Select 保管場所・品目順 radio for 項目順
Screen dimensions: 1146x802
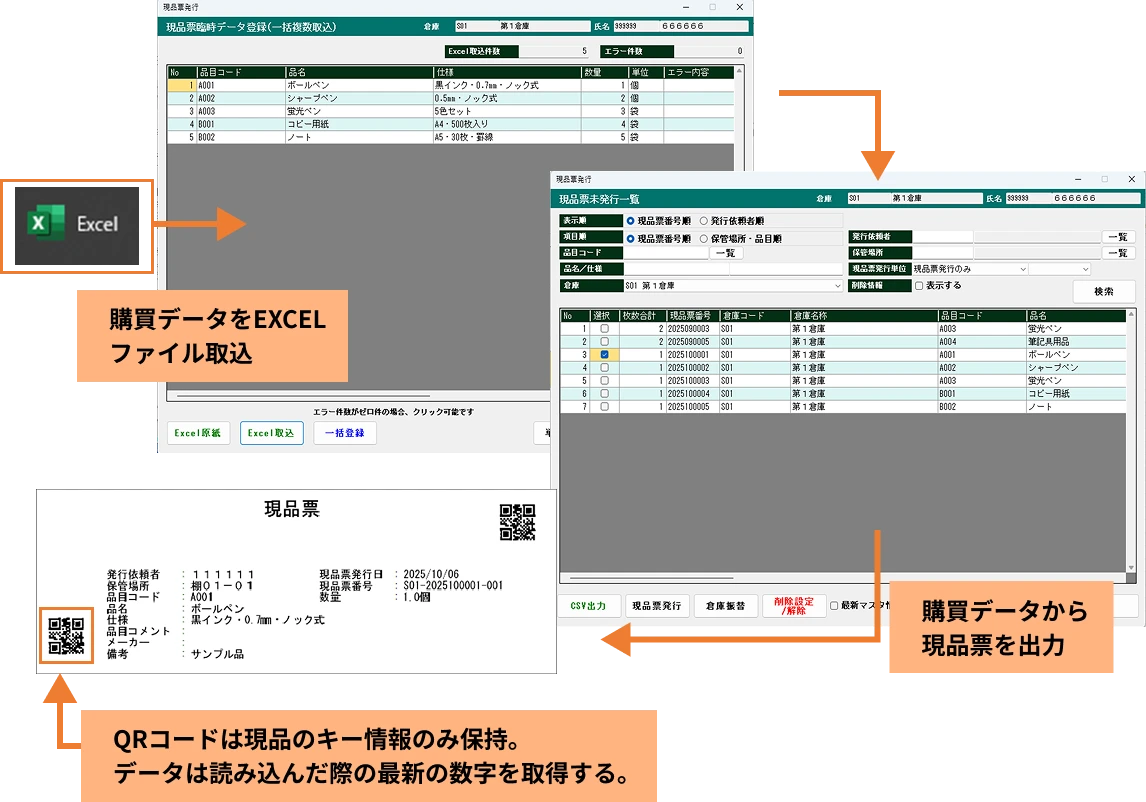pos(704,239)
